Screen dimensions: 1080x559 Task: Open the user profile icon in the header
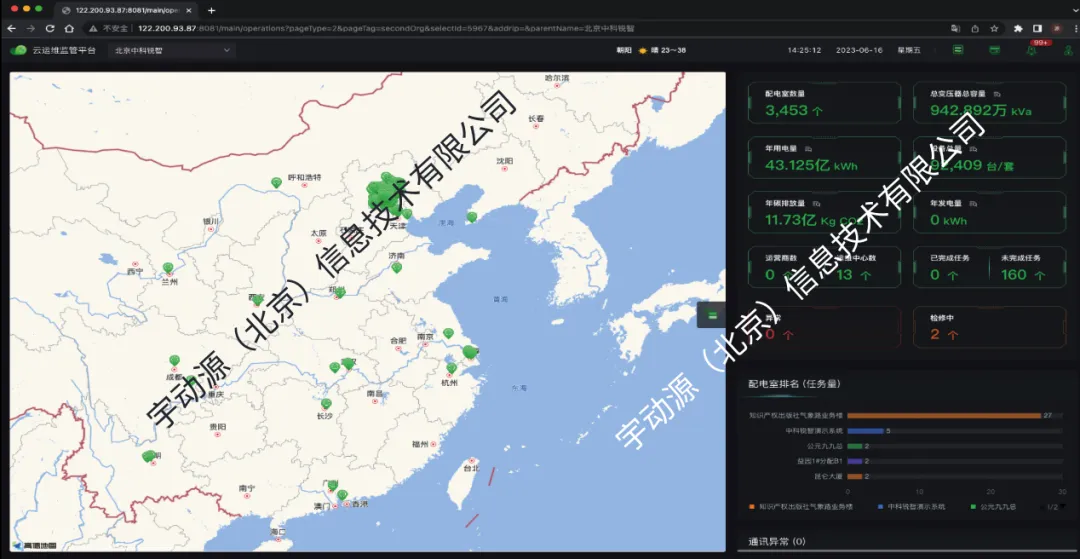(x=1066, y=49)
